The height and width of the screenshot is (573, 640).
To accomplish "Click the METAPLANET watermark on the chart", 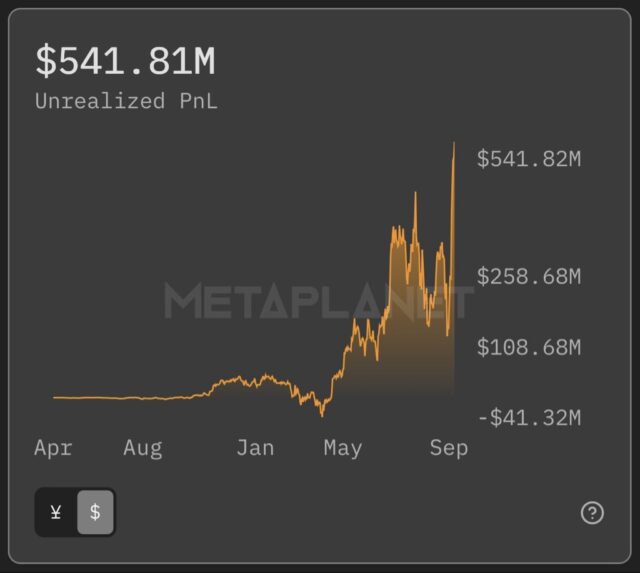I will coord(319,301).
